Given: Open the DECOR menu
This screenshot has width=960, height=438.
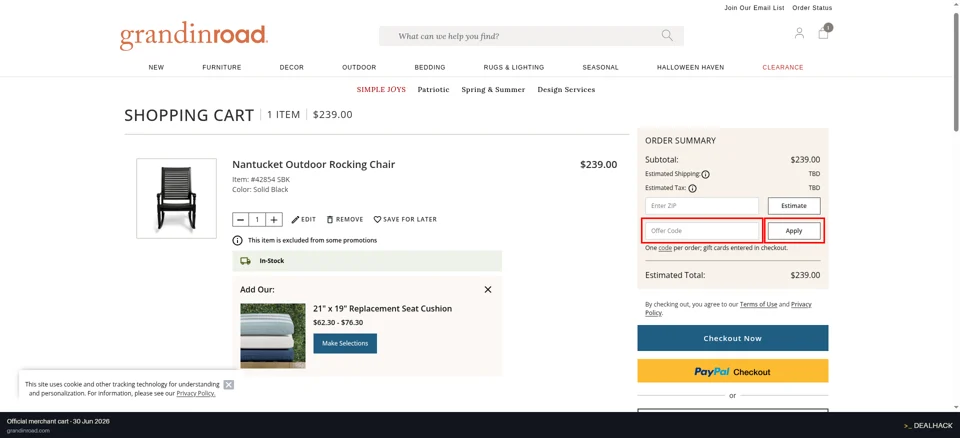Looking at the screenshot, I should [291, 67].
